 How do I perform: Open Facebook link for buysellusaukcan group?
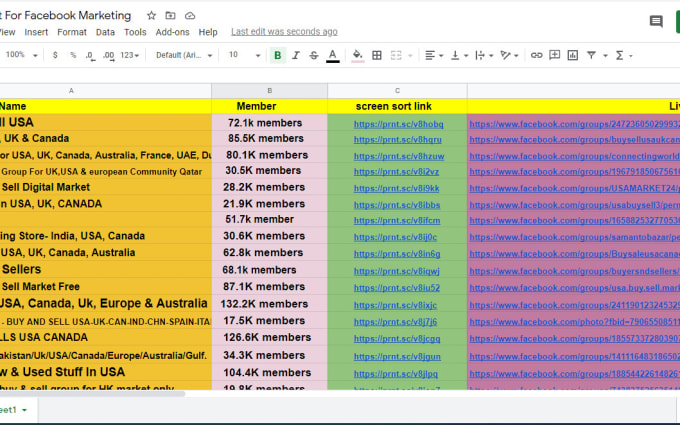point(575,140)
